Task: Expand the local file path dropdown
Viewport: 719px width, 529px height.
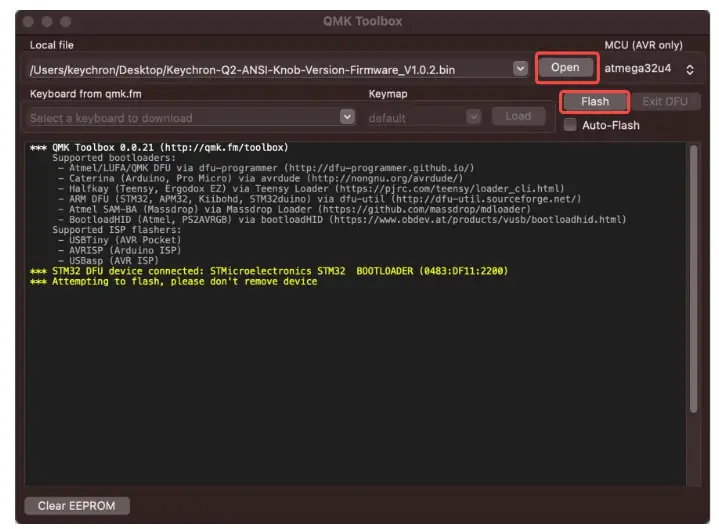Action: 520,69
